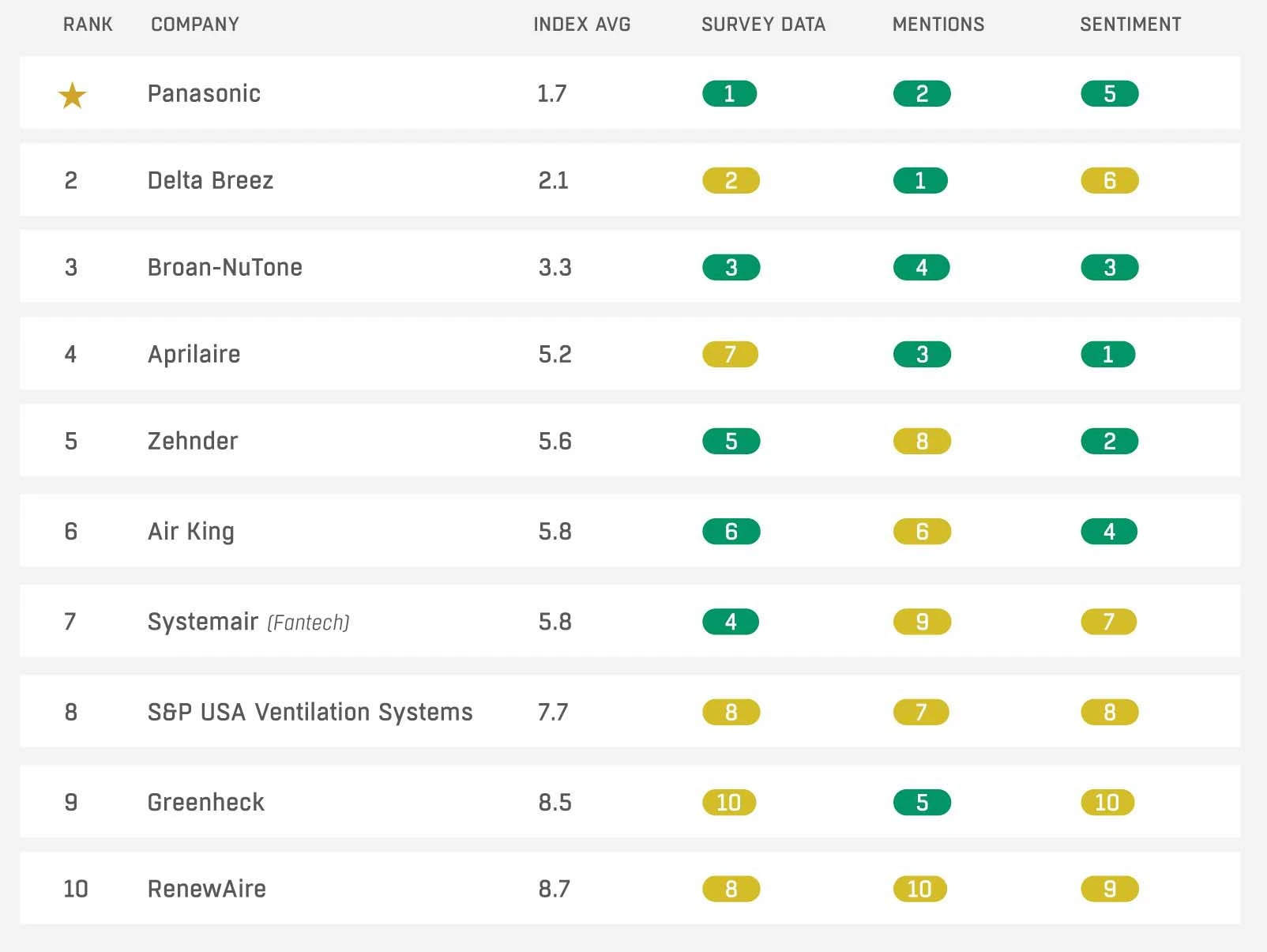Click the Panasonic company name
This screenshot has width=1267, height=952.
(204, 93)
